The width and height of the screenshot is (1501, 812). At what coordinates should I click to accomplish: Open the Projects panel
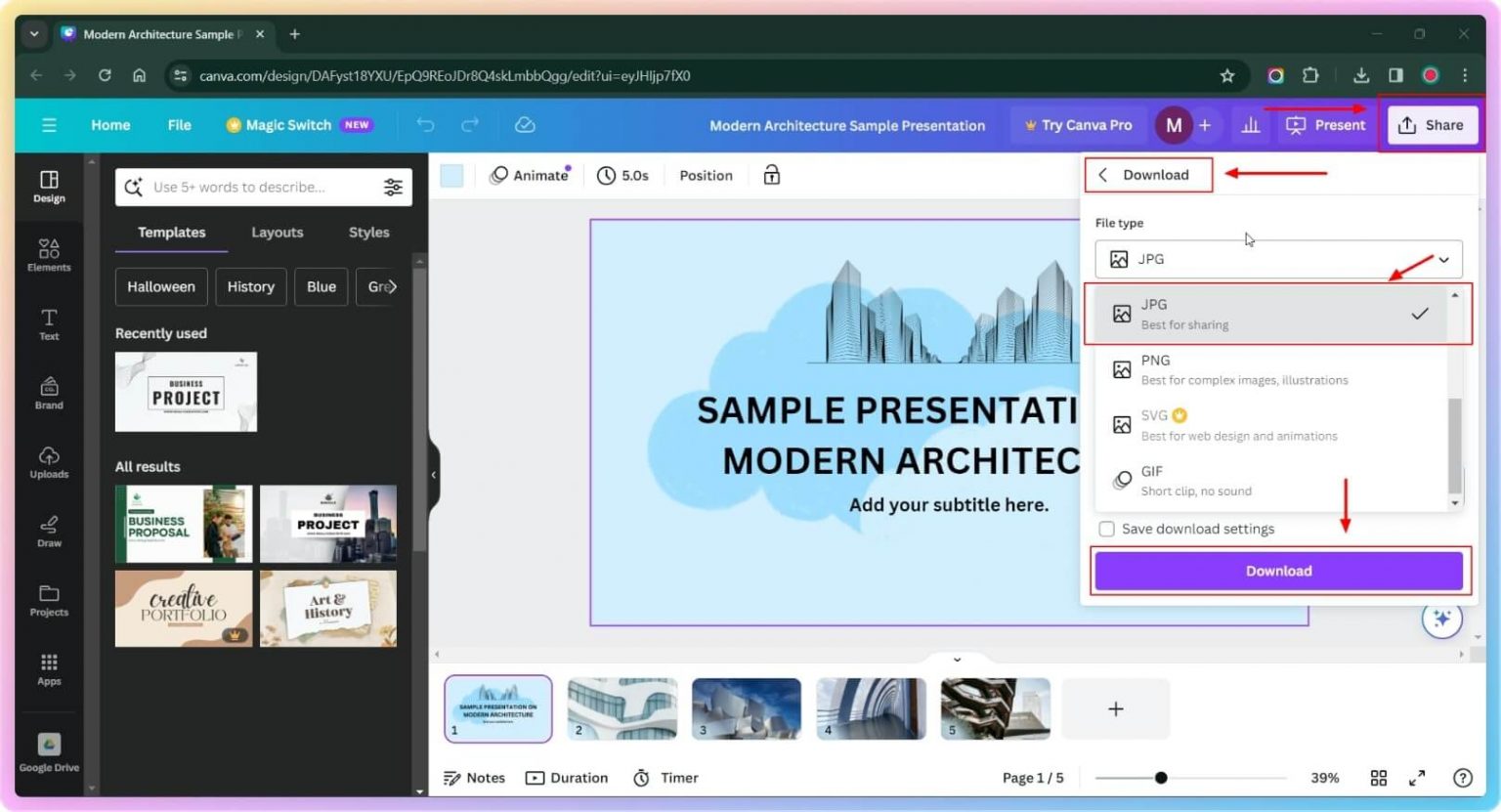coord(49,600)
